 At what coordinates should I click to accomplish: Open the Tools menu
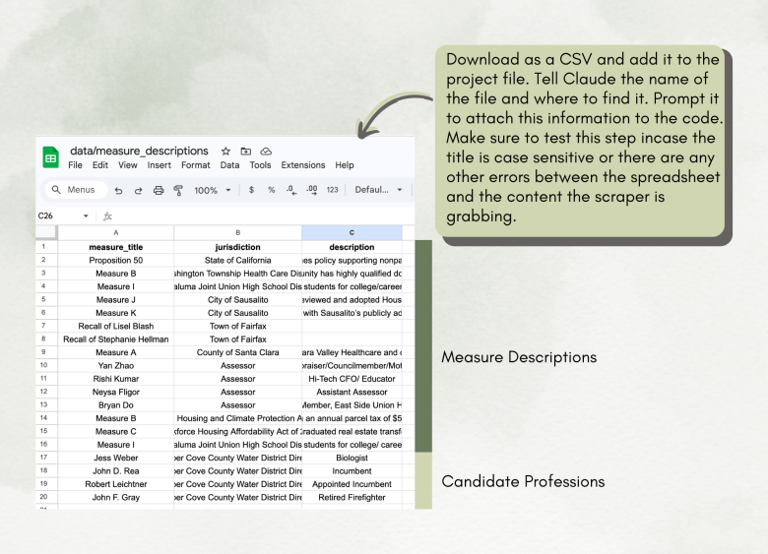coord(260,165)
